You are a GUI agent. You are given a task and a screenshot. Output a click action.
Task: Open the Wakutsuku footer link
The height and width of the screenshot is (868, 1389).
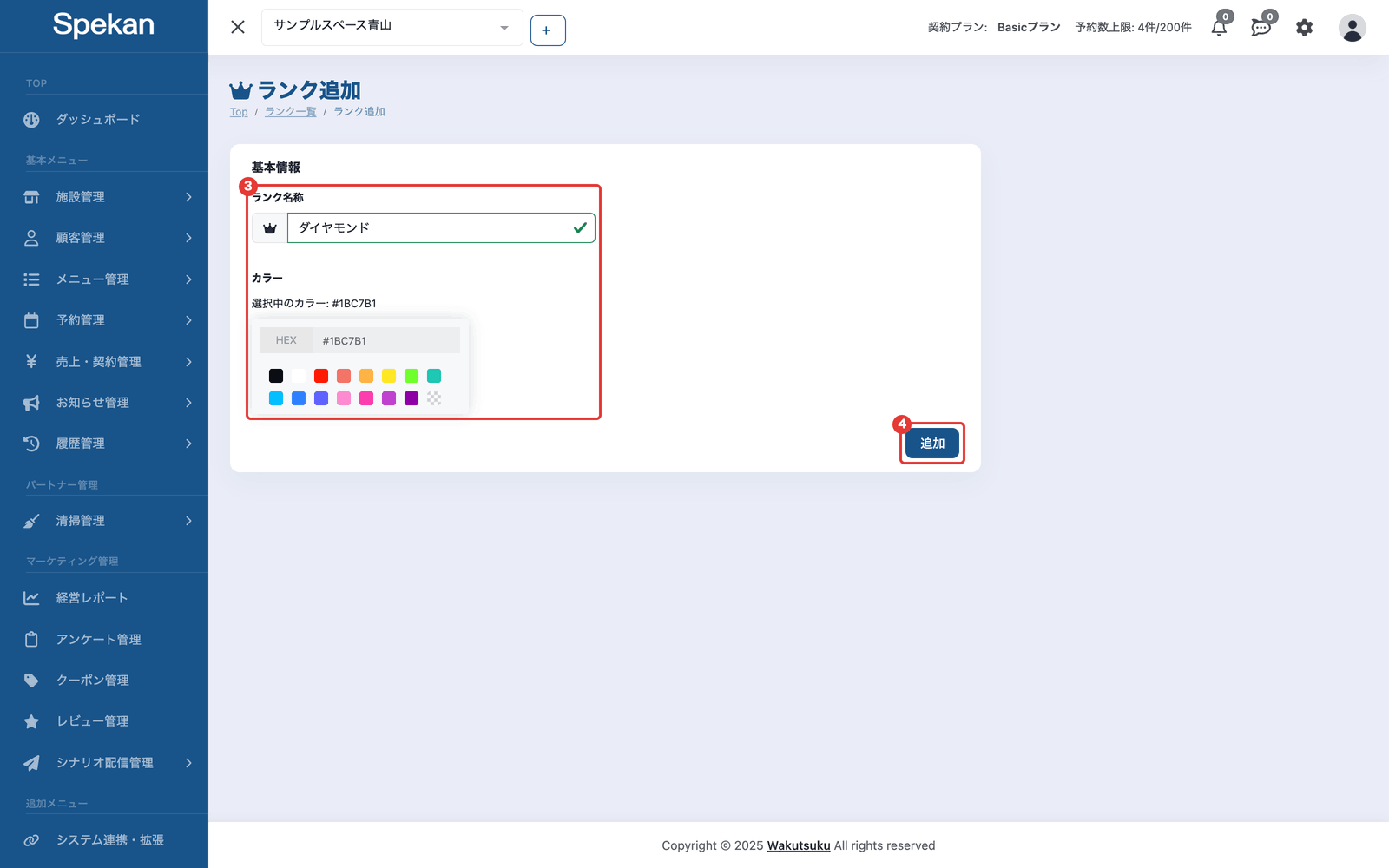[x=799, y=845]
